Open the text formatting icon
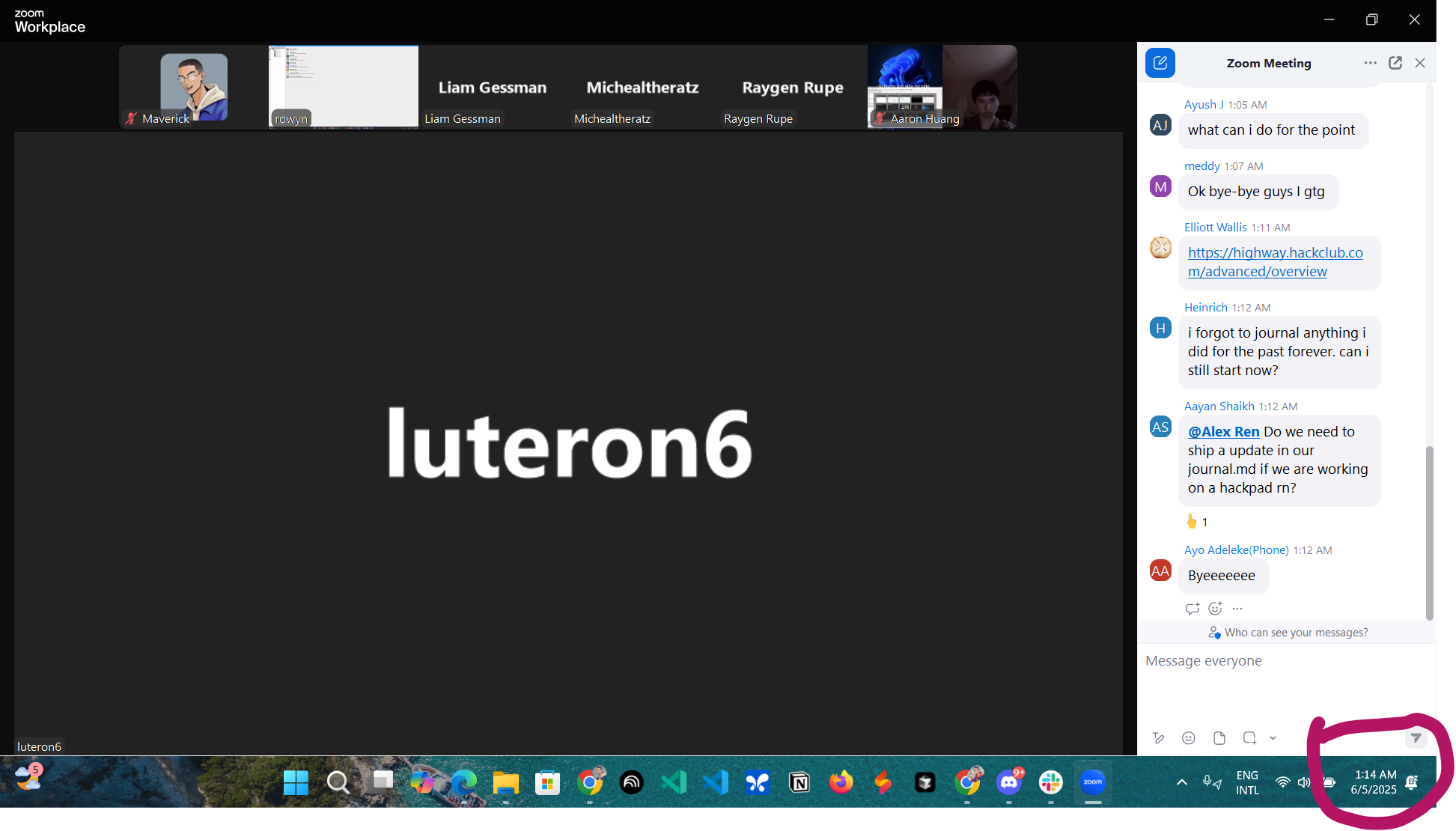 pyautogui.click(x=1159, y=737)
